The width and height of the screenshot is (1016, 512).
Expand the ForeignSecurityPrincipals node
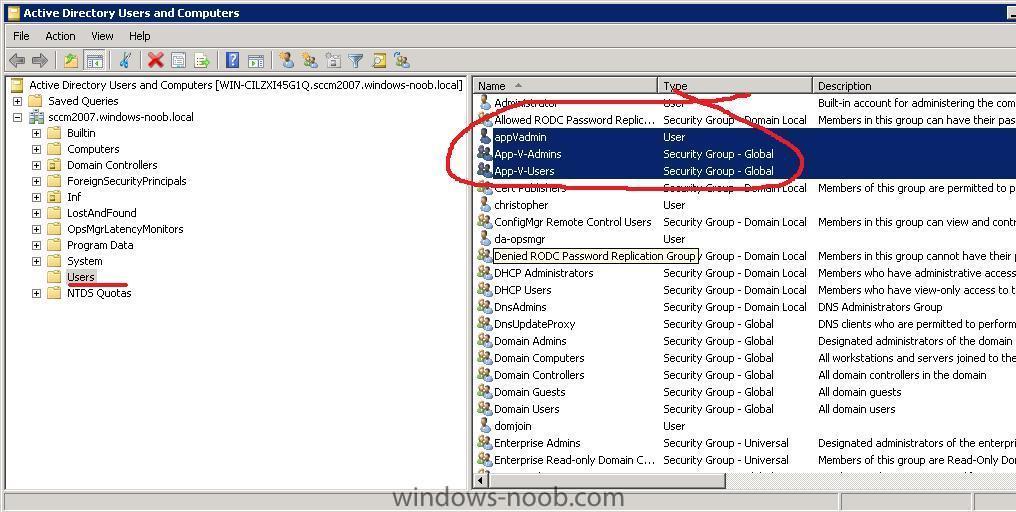pos(36,181)
